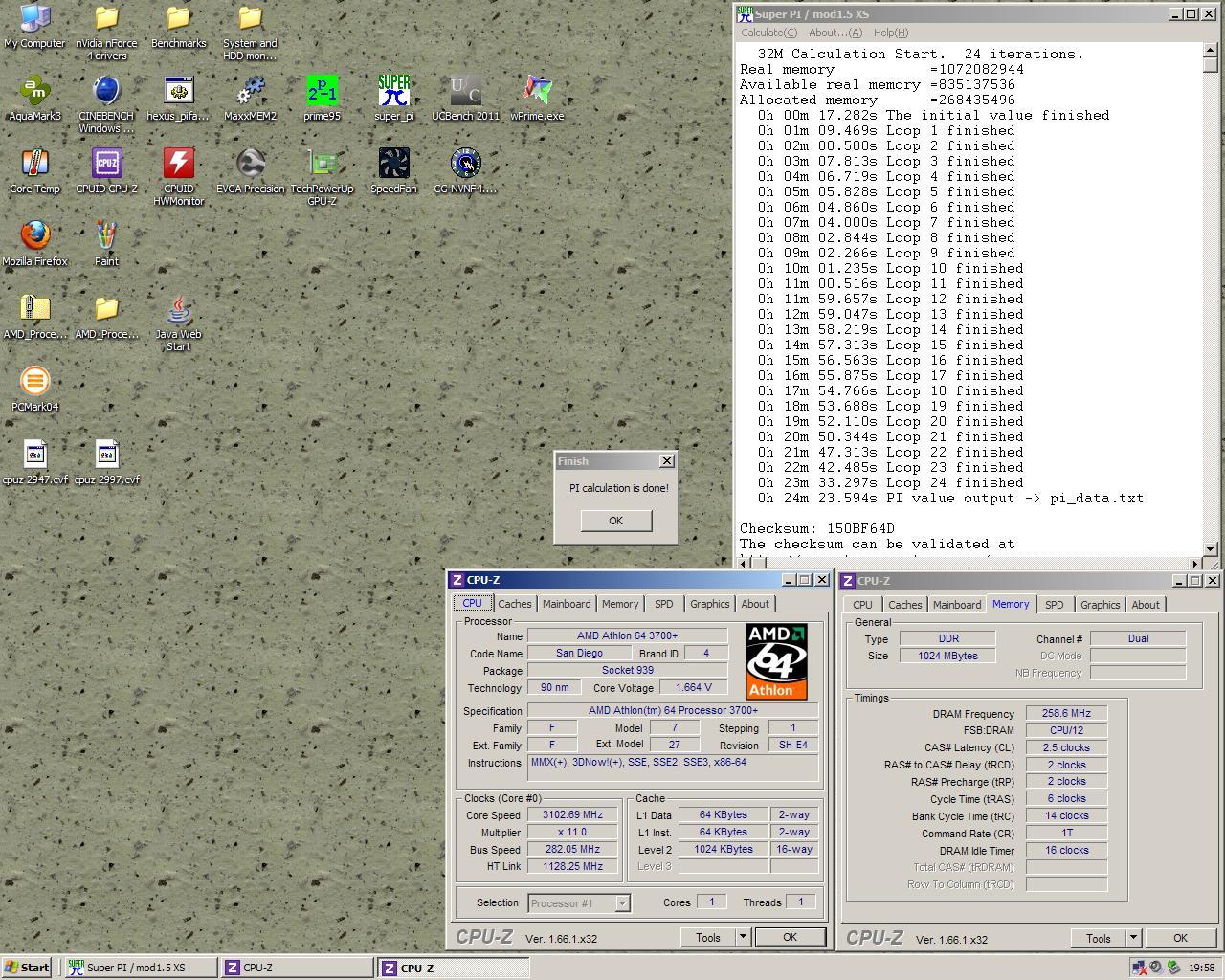Switch to About tab in left CPU-Z

[x=755, y=604]
